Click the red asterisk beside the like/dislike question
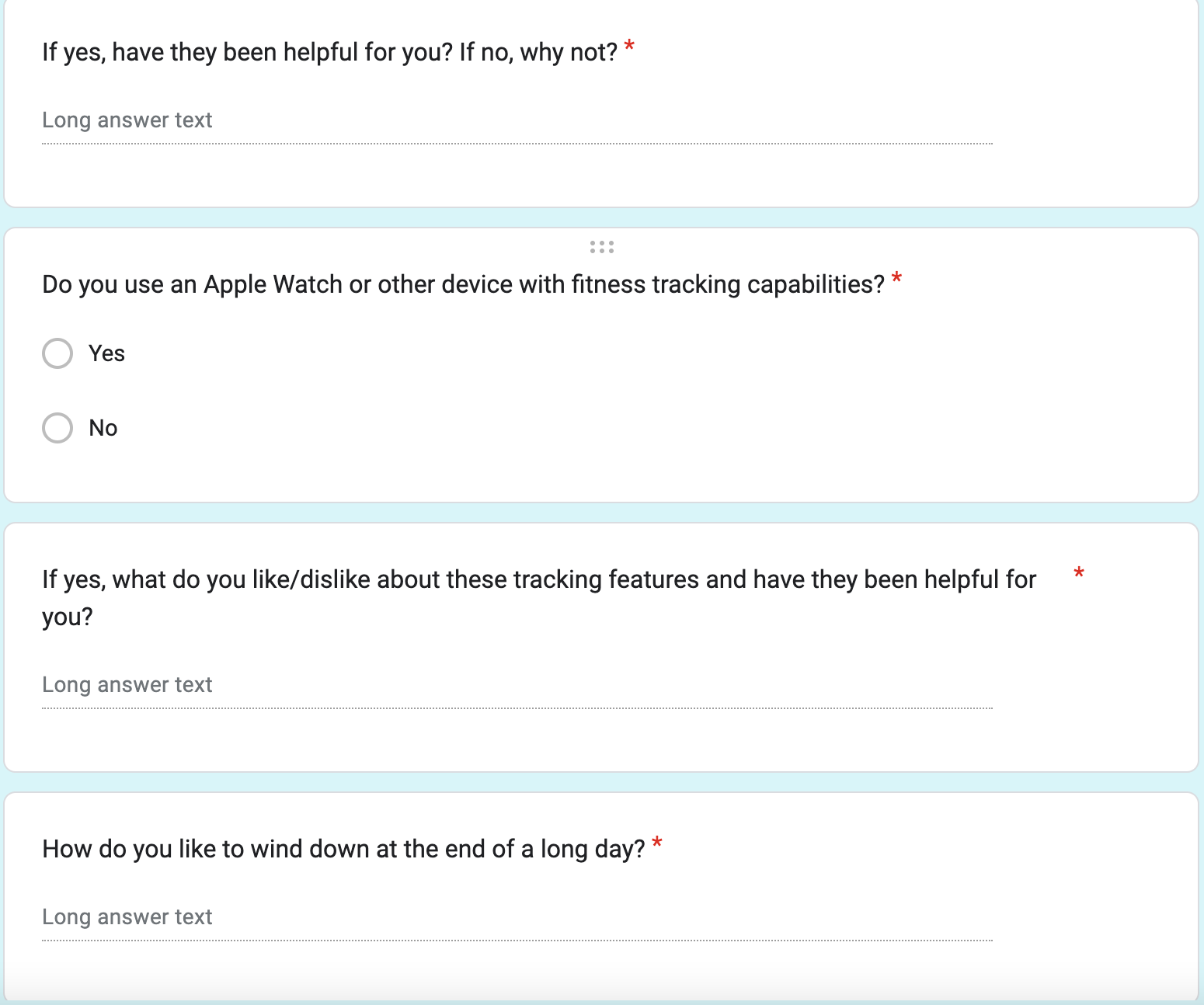Screen dimensions: 1204x1005 pos(1078,575)
